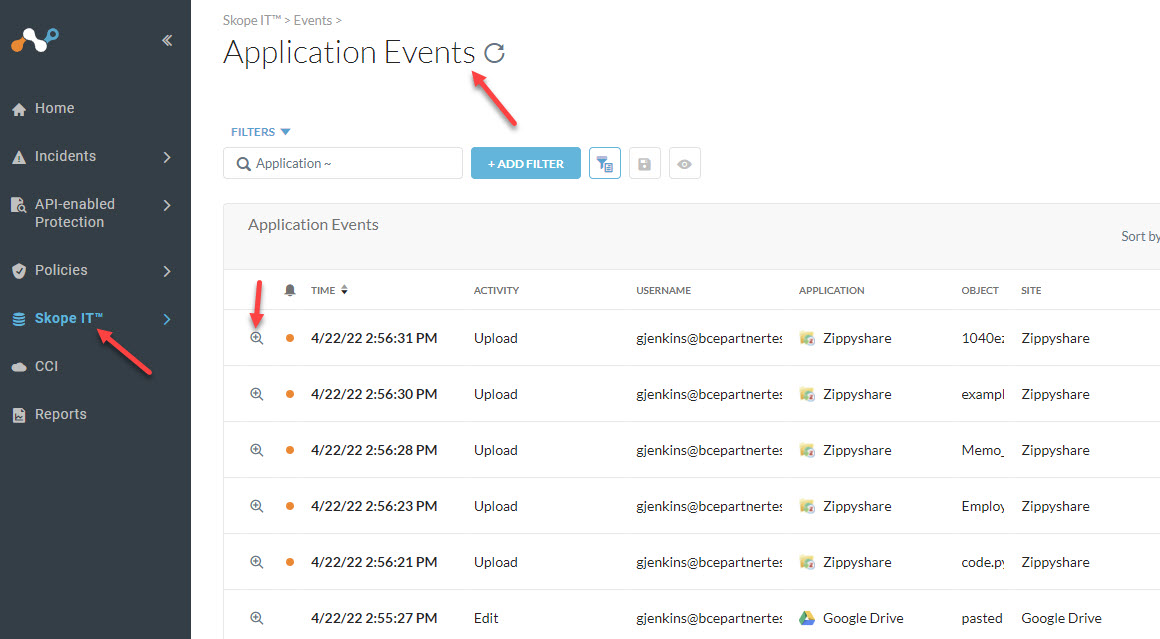Open the Reports menu item

[x=61, y=414]
